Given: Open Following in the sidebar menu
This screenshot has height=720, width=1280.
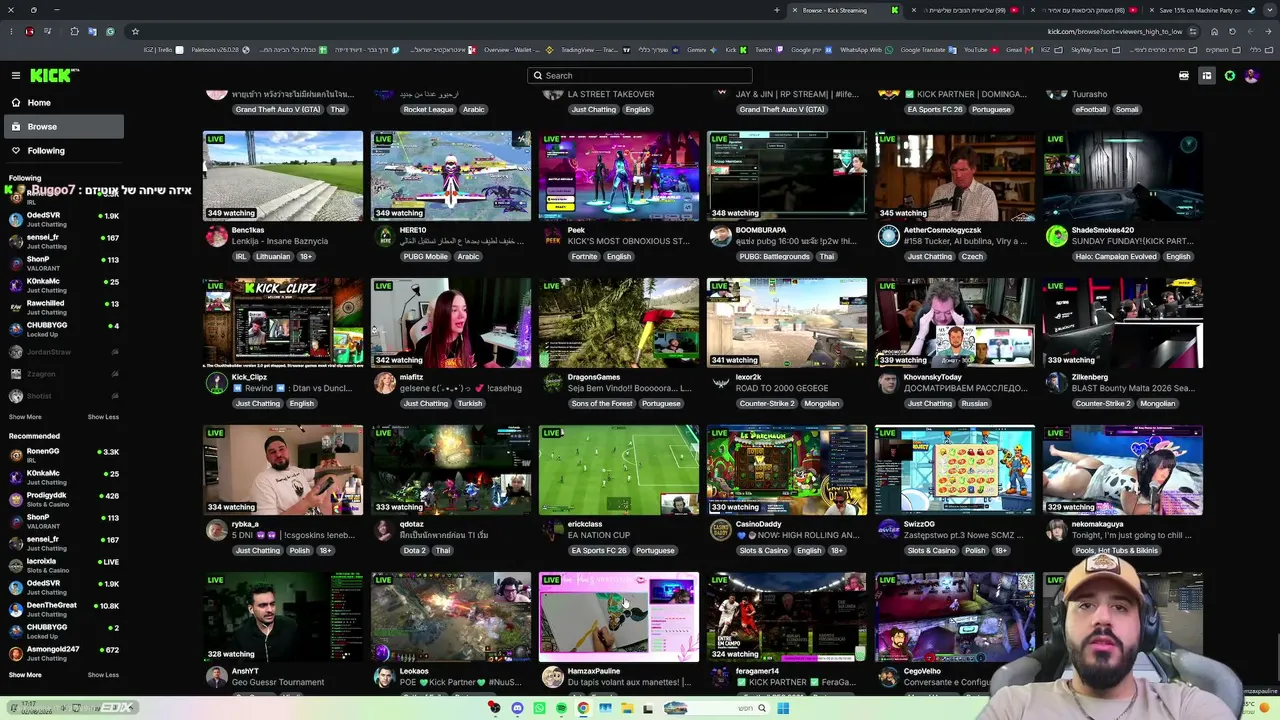Looking at the screenshot, I should coord(62,151).
